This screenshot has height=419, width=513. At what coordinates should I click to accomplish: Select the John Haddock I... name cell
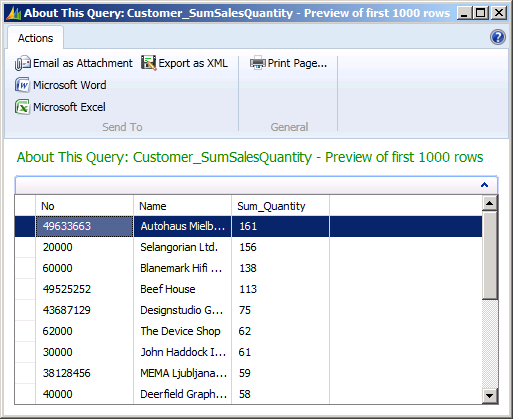(182, 352)
